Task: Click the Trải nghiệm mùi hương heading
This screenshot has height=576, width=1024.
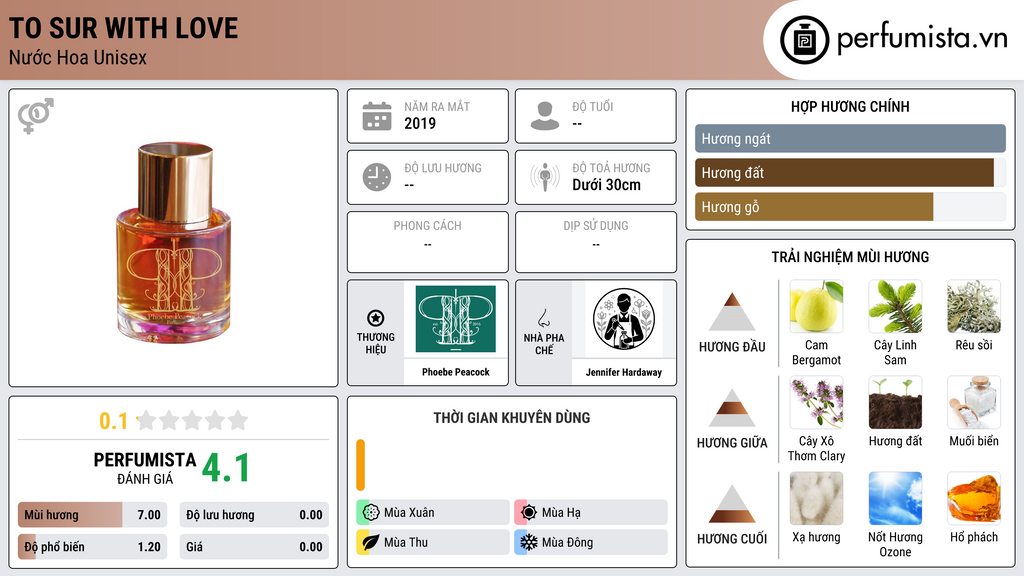Action: click(850, 257)
